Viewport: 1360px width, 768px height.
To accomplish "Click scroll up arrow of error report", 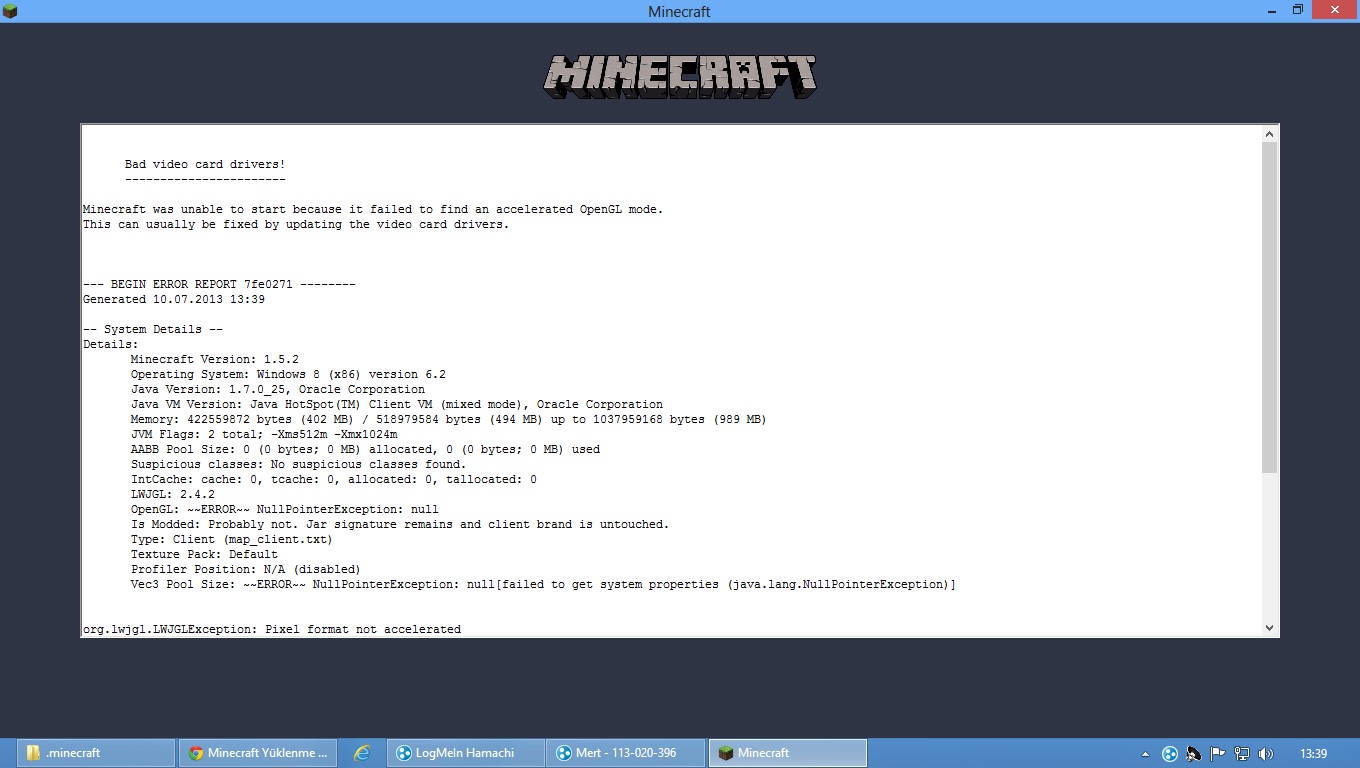I will (x=1270, y=134).
